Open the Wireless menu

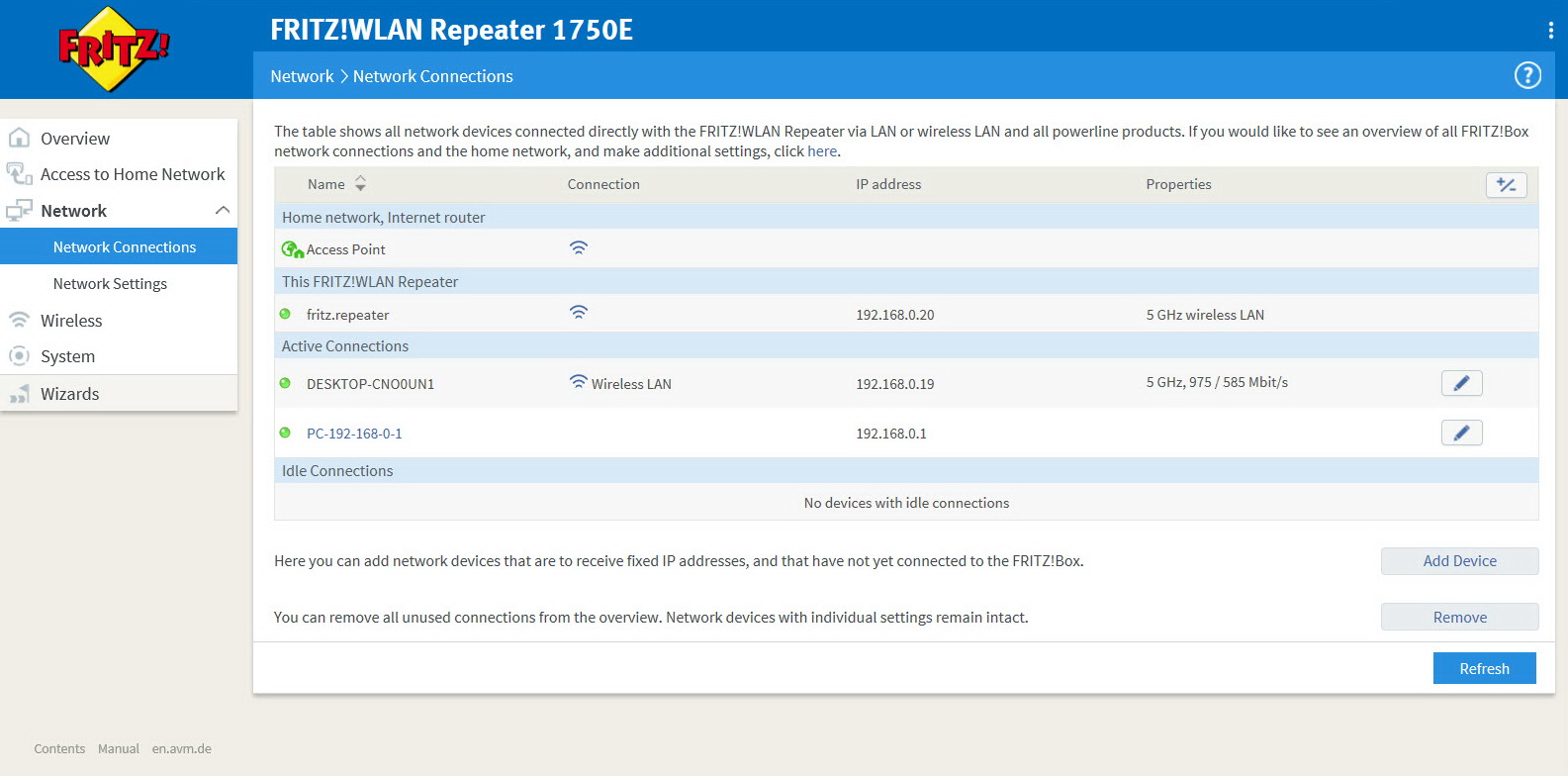coord(71,321)
